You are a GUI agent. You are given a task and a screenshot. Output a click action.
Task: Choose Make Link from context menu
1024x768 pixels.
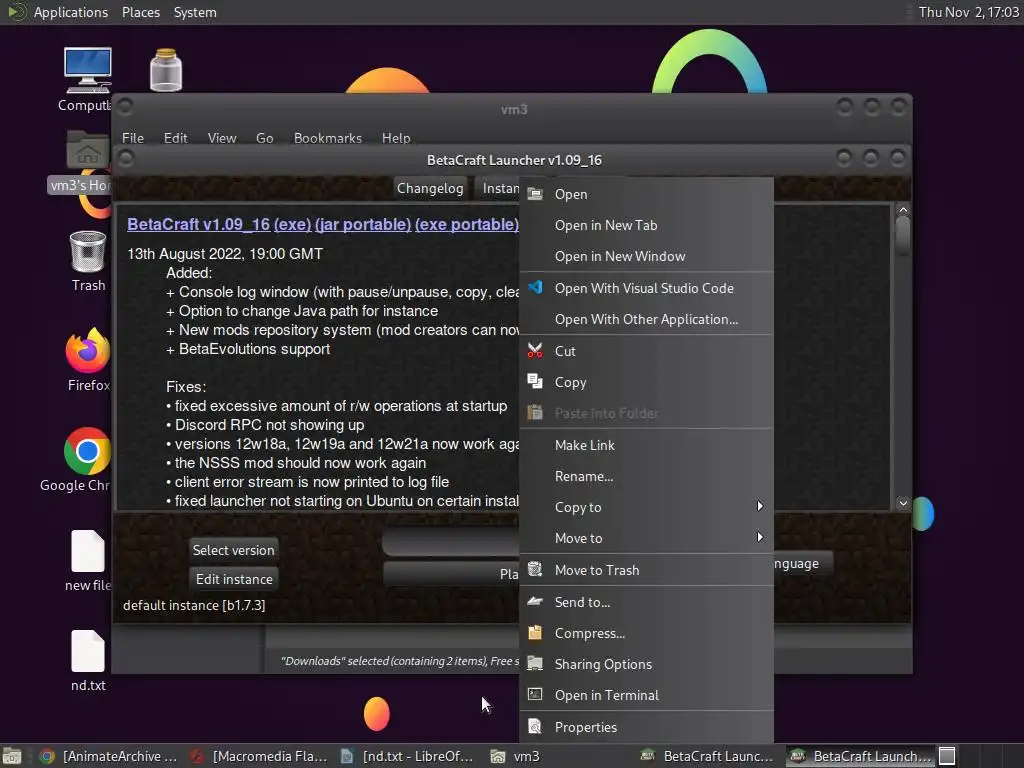point(584,445)
